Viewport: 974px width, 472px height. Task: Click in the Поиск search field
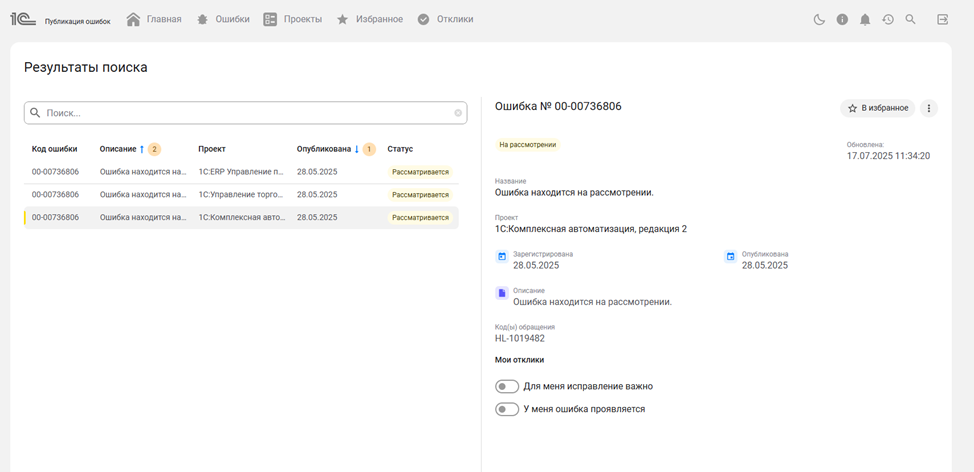(245, 113)
